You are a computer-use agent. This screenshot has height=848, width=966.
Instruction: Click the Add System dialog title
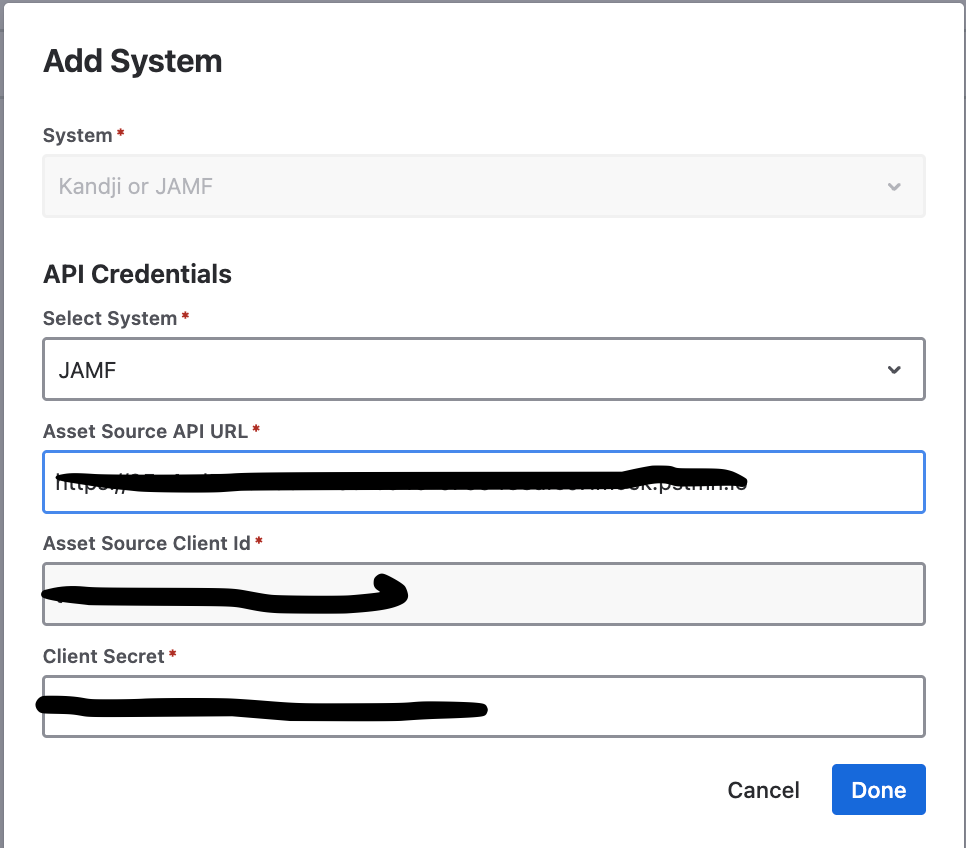pos(132,61)
